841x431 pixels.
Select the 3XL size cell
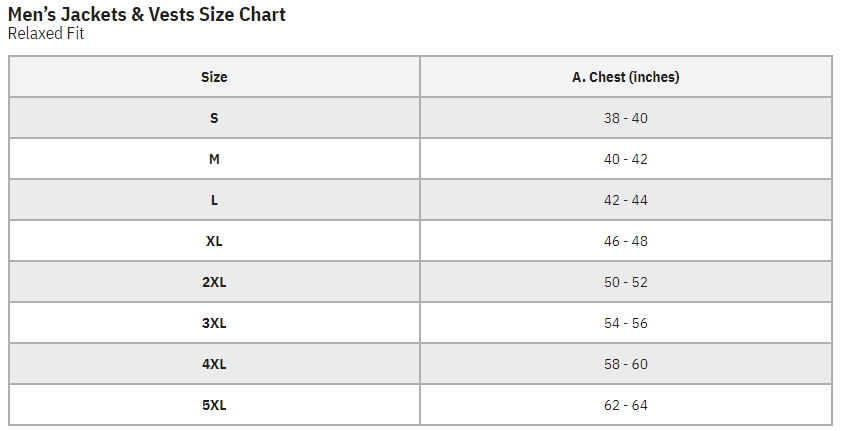214,323
